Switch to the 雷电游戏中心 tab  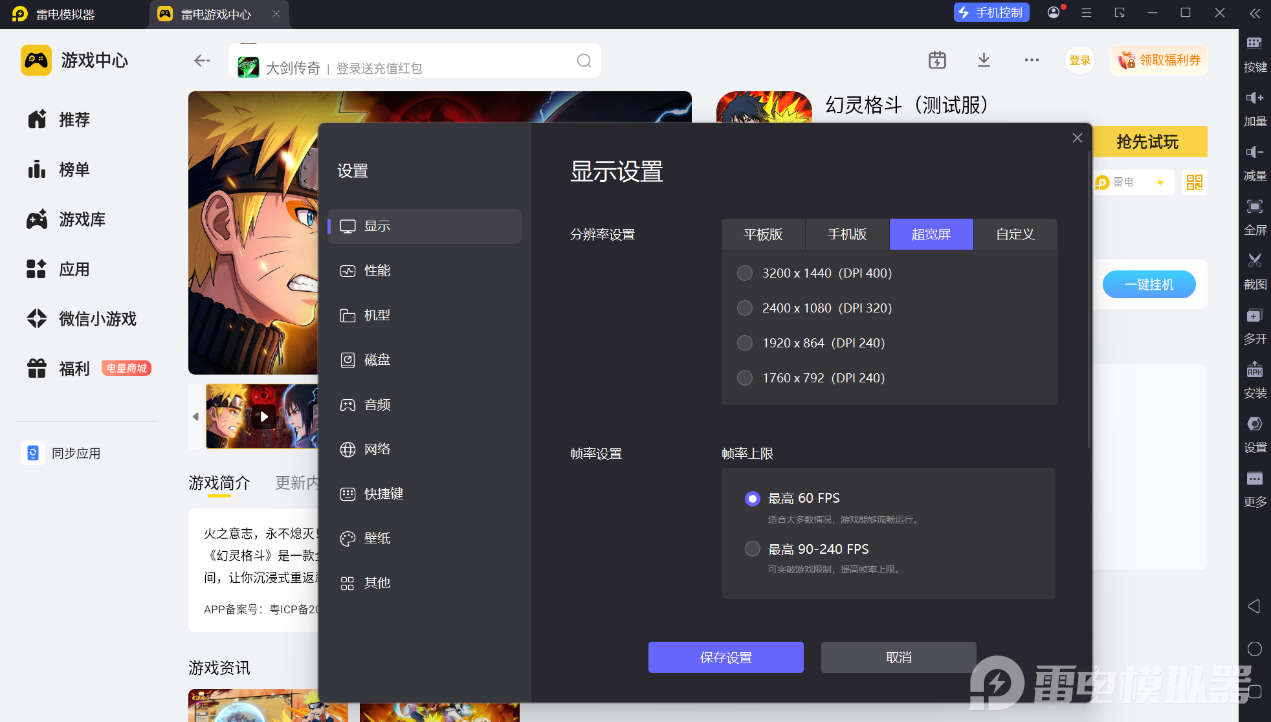(216, 14)
